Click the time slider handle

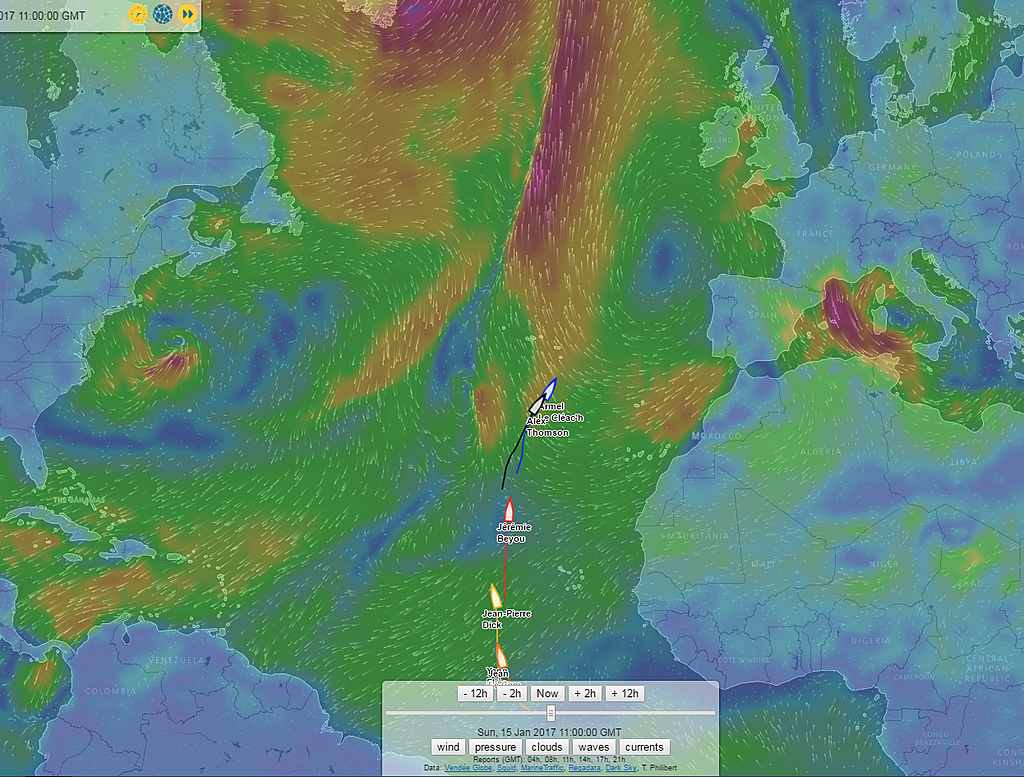551,713
